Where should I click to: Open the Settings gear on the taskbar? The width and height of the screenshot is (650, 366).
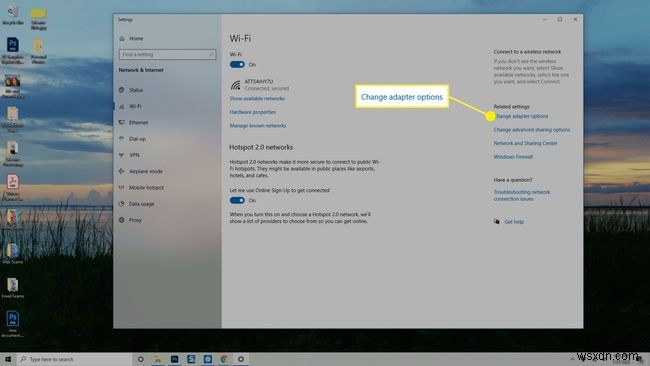(x=241, y=359)
